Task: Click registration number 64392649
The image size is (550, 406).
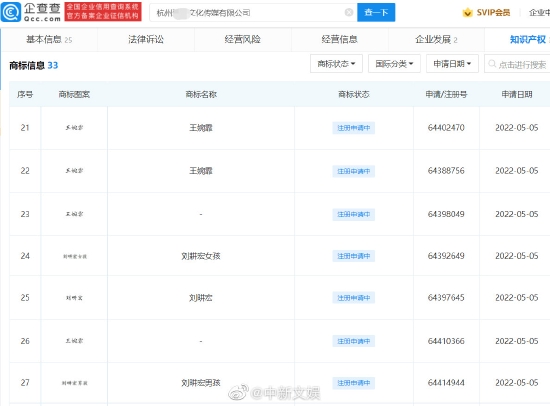Action: point(446,256)
